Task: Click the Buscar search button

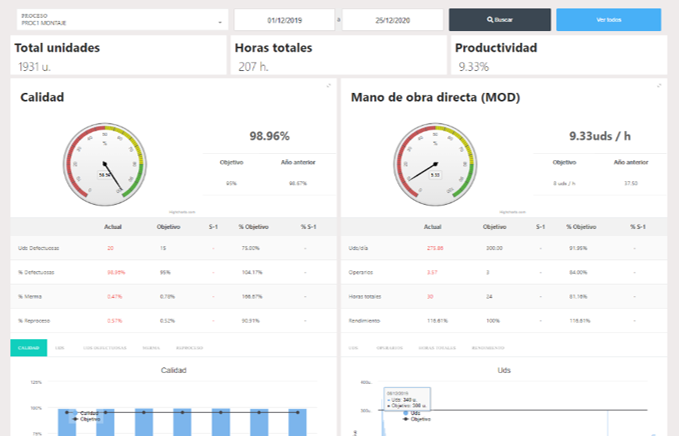Action: (x=499, y=20)
